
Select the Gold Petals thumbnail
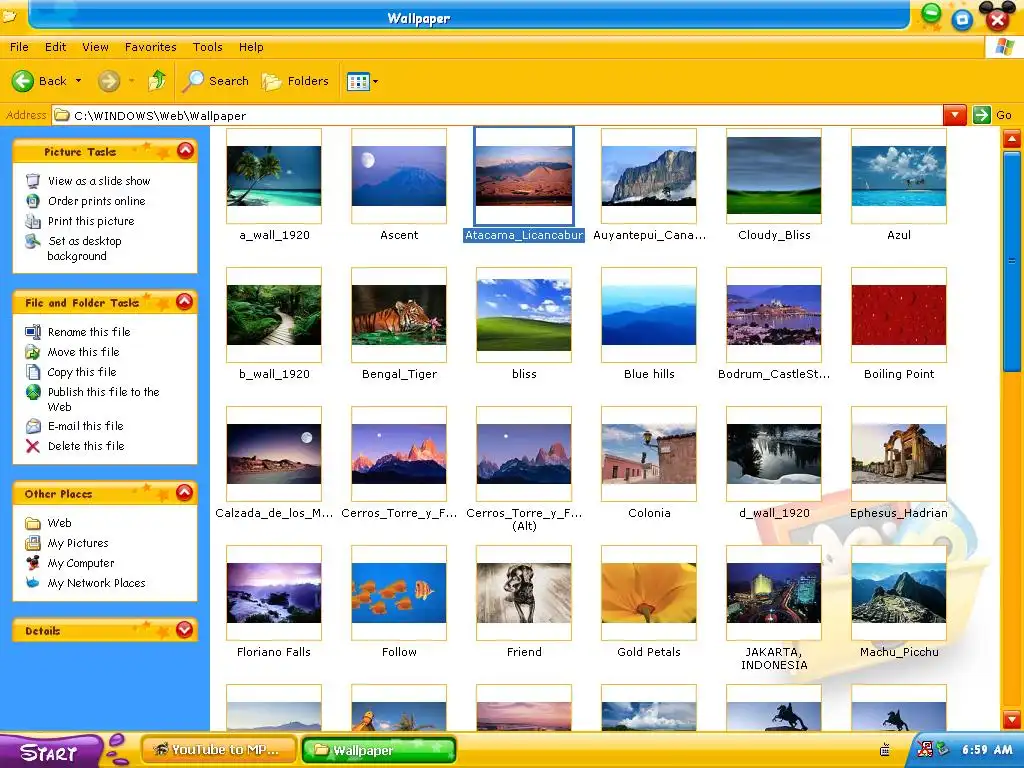649,593
